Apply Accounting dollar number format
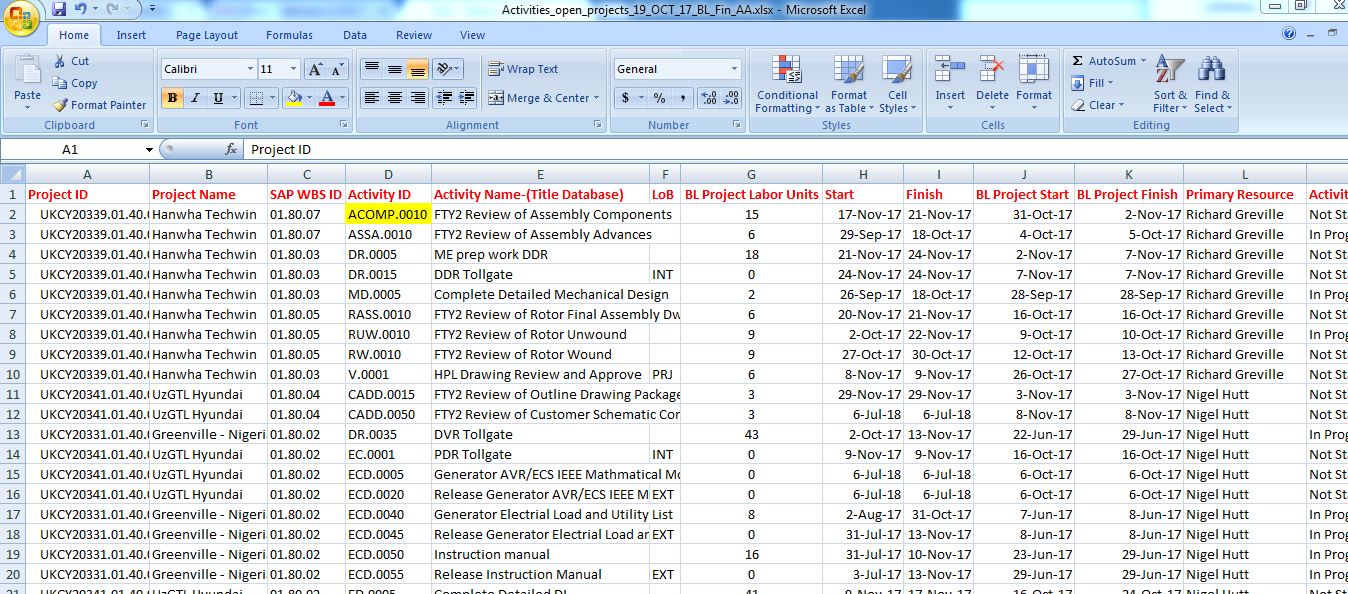 [627, 98]
